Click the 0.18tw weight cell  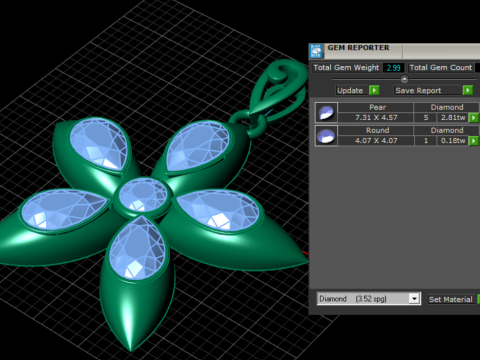[453, 141]
